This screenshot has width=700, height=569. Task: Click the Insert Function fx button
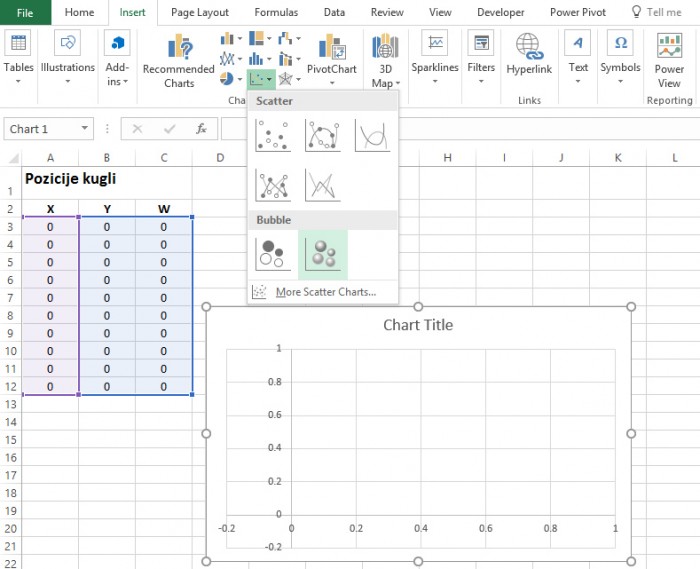[201, 129]
